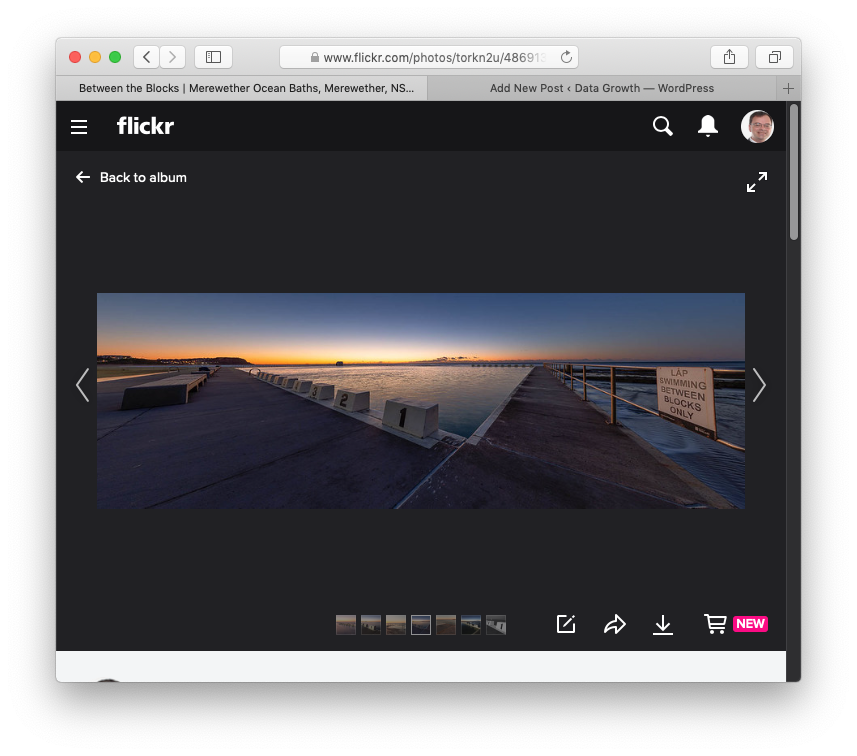Open the Flickr hamburger menu
Screen dimensions: 857x756
click(x=79, y=127)
